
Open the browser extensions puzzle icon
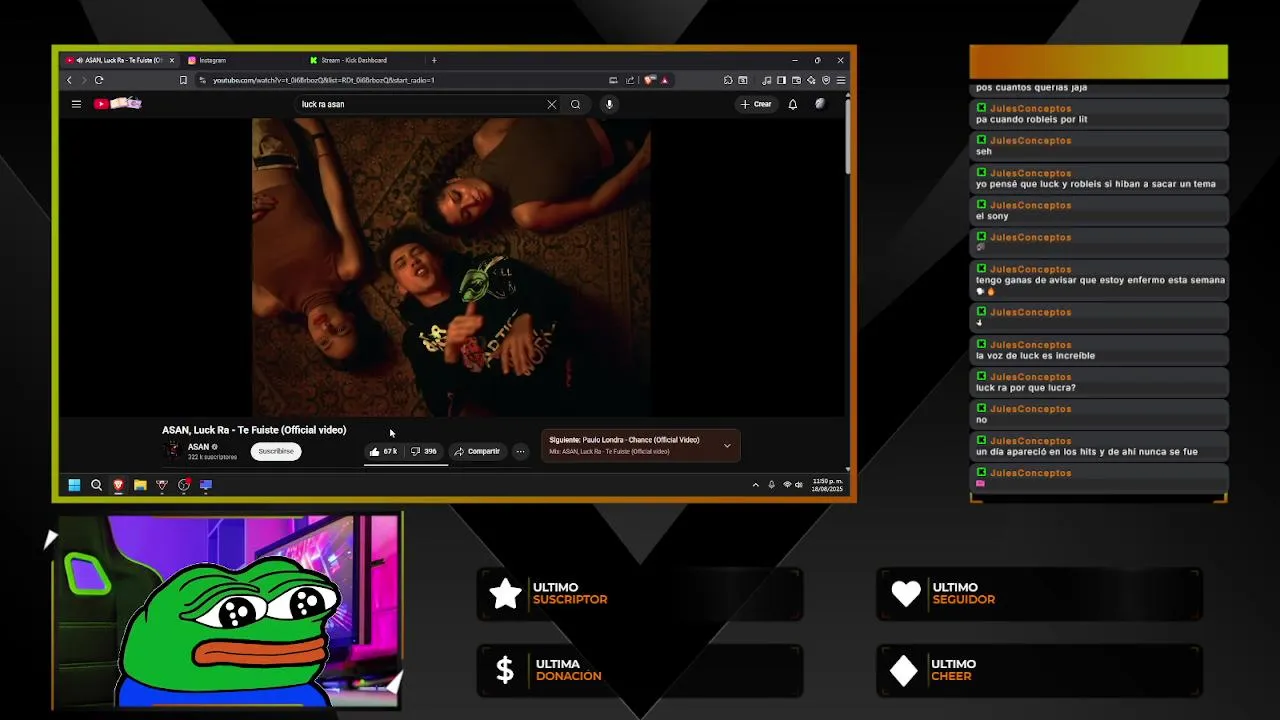click(x=728, y=80)
